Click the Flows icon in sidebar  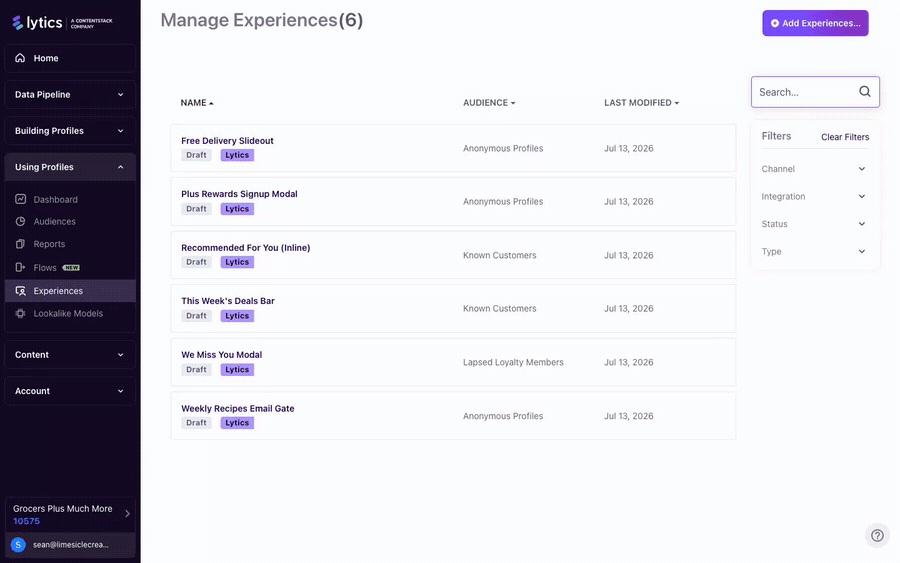point(21,267)
